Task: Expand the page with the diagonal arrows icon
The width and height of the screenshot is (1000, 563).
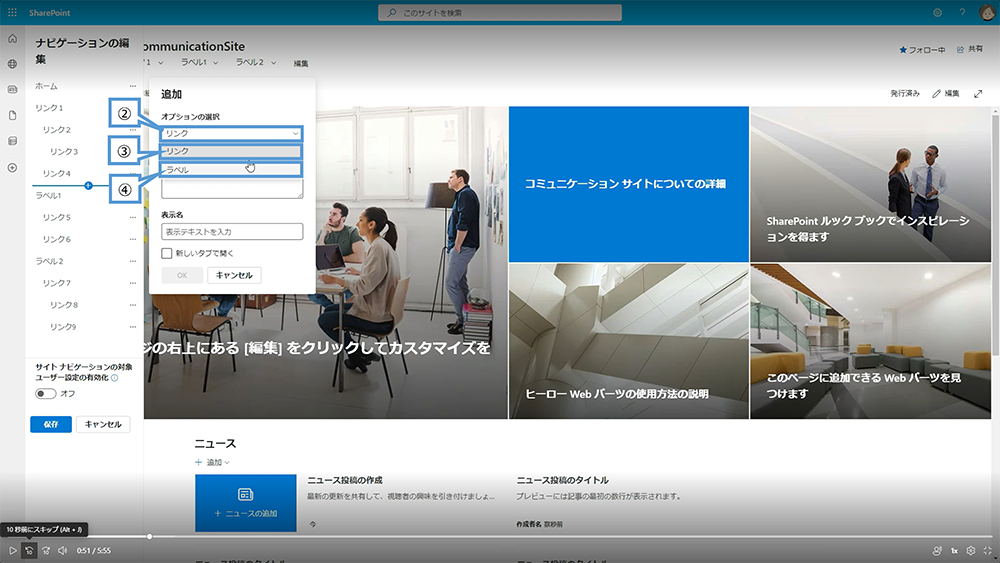Action: point(978,94)
